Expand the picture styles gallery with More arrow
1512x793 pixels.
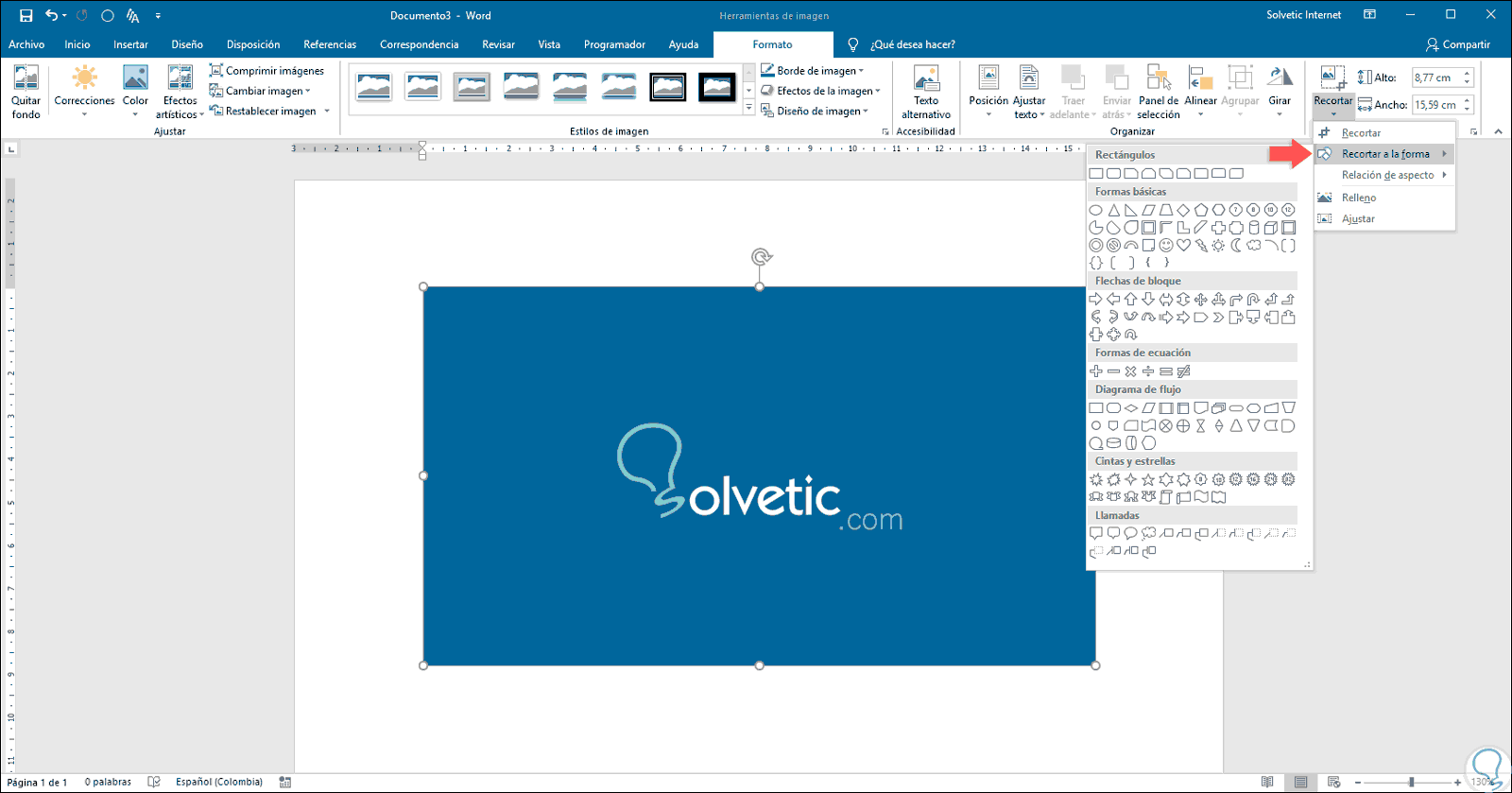click(x=749, y=110)
